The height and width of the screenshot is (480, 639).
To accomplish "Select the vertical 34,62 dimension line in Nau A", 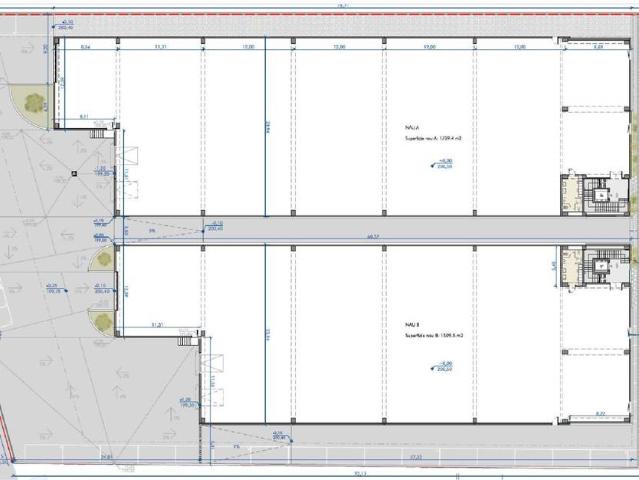I will point(266,128).
